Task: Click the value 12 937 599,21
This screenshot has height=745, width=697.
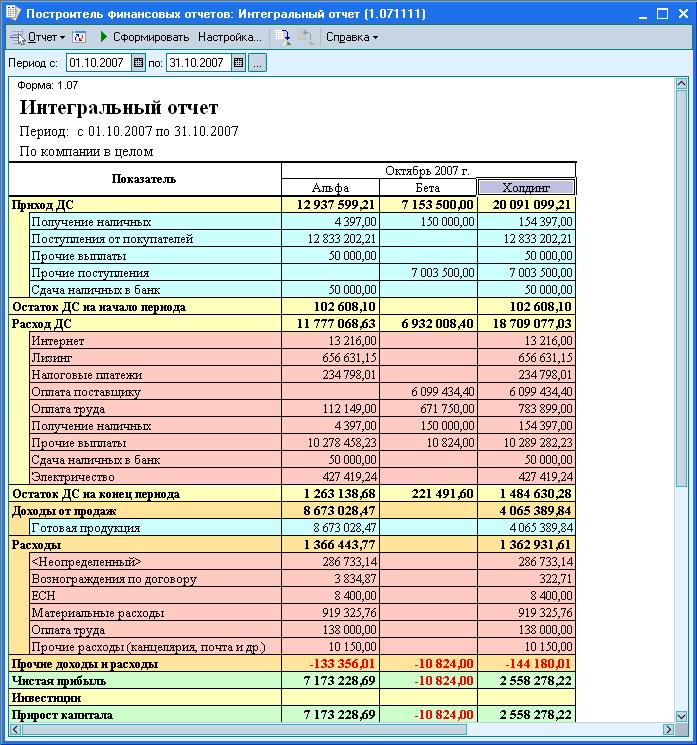Action: coord(335,205)
